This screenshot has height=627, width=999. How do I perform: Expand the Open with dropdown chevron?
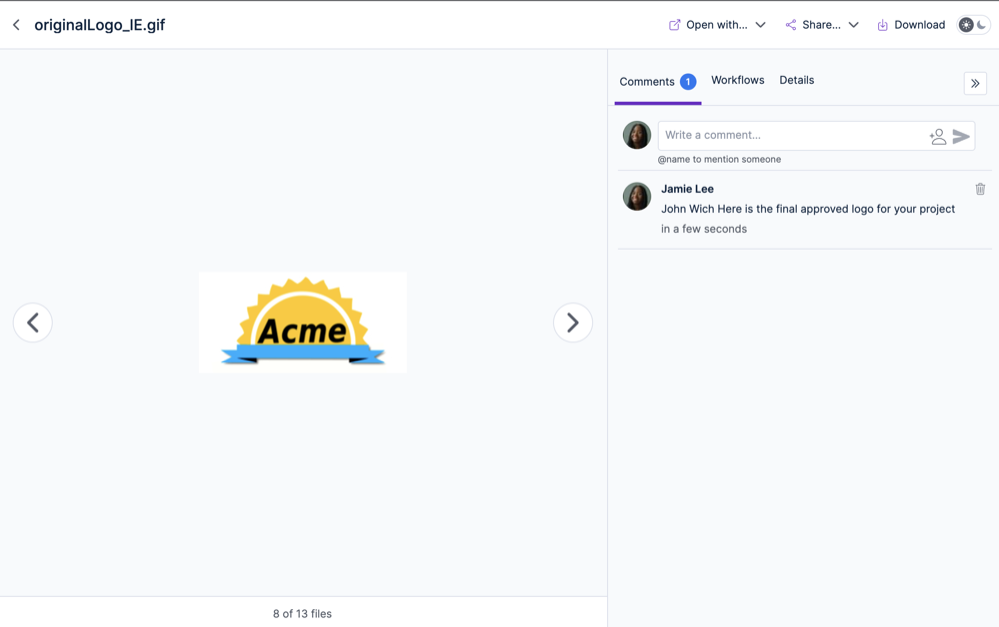pyautogui.click(x=760, y=25)
